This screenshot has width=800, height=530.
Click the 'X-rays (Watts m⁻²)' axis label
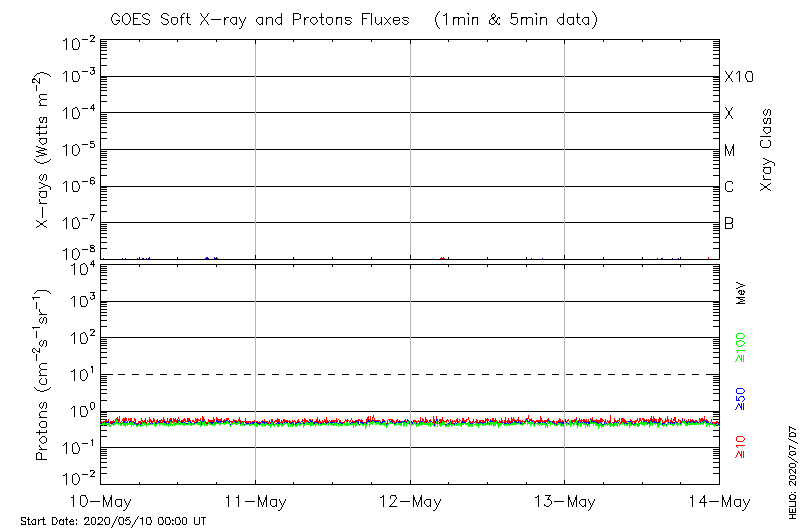pyautogui.click(x=44, y=150)
